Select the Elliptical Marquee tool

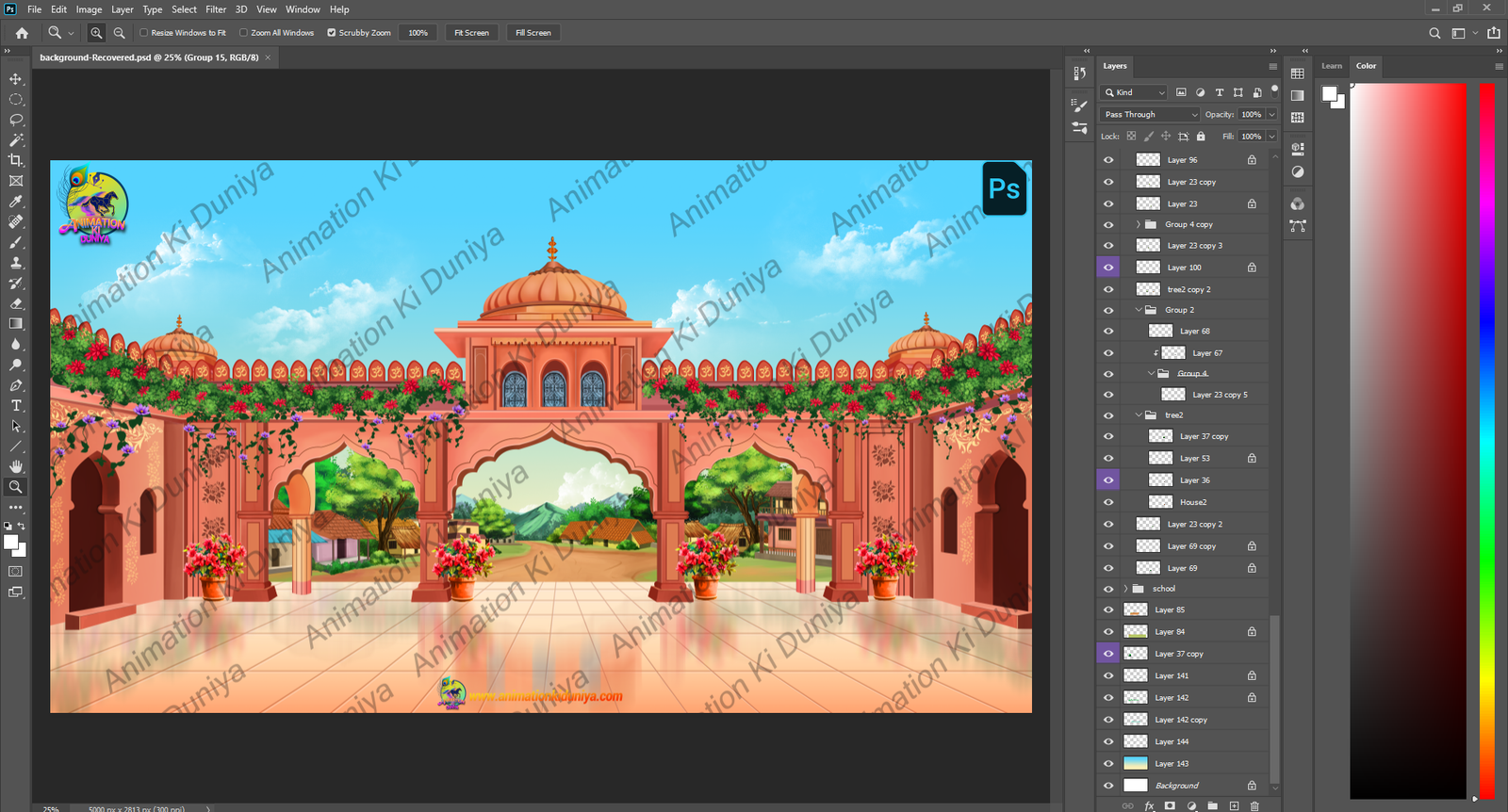point(16,99)
